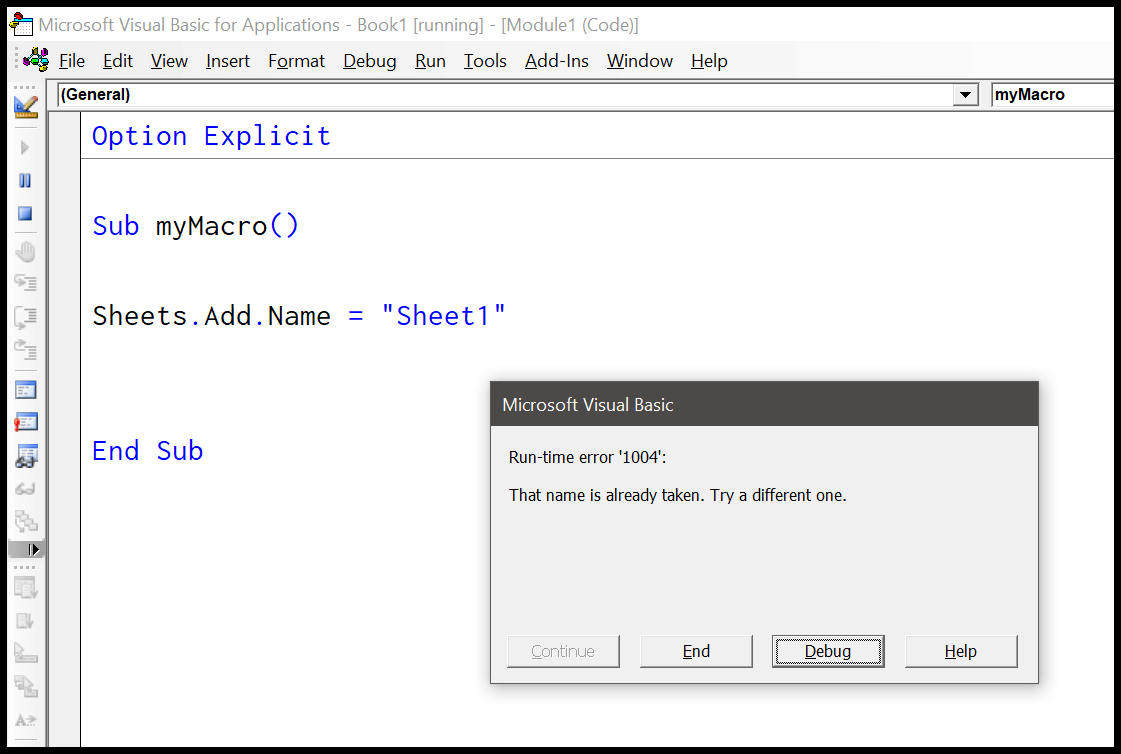Open the Debug menu

coord(369,61)
